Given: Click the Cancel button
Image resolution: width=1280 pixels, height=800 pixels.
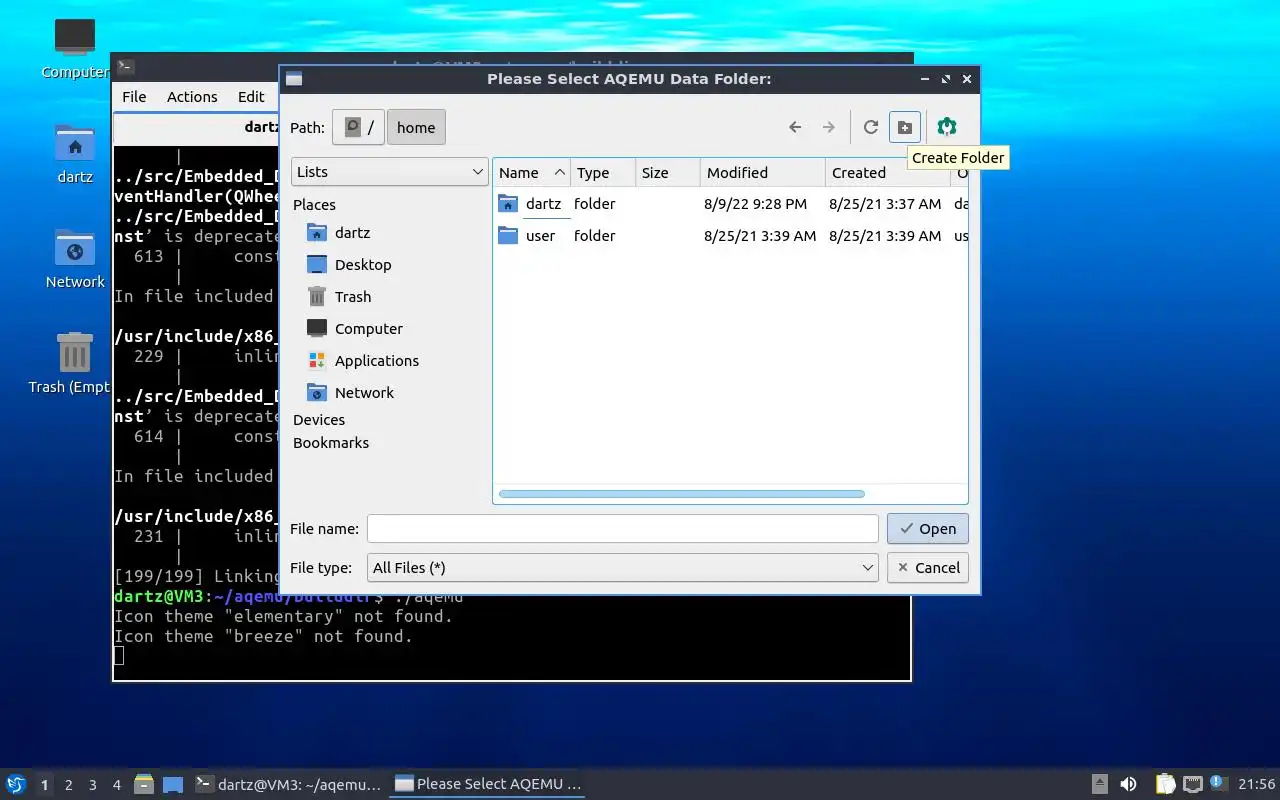Looking at the screenshot, I should tap(928, 568).
